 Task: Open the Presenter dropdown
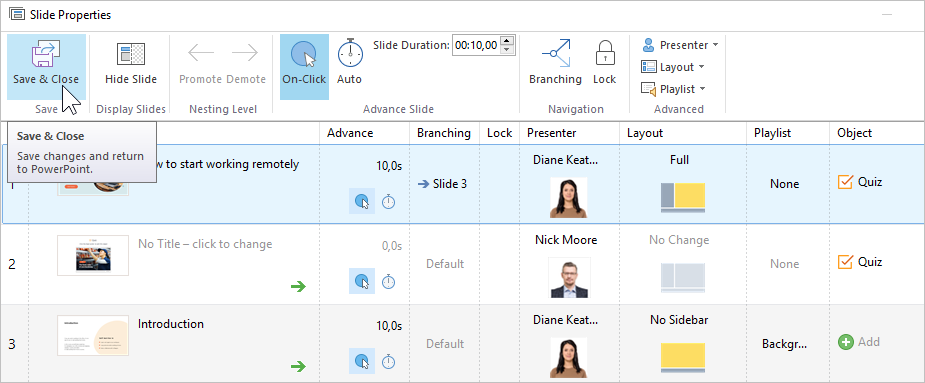click(x=680, y=45)
